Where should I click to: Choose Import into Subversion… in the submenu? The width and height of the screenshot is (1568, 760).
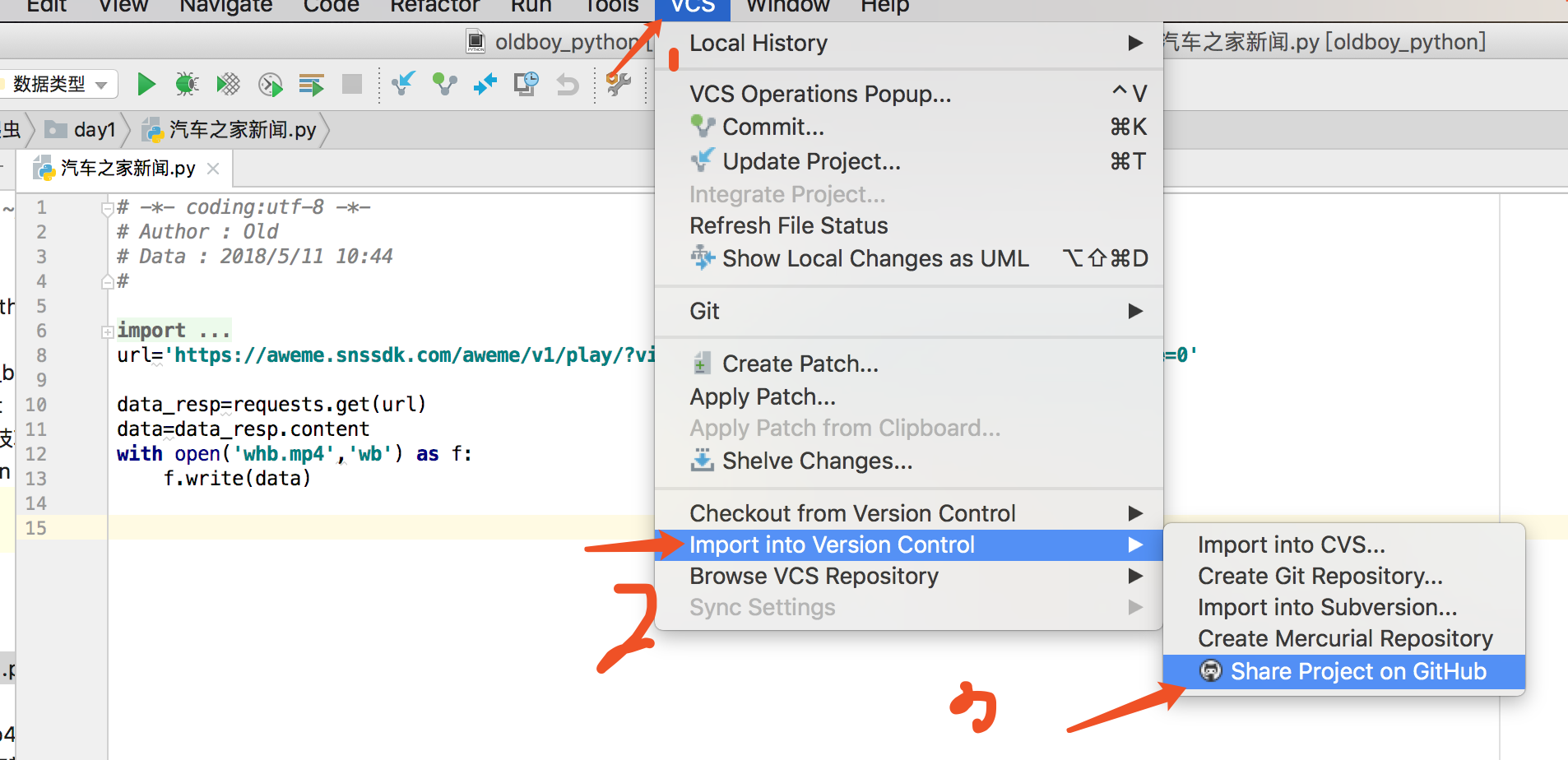pos(1344,607)
